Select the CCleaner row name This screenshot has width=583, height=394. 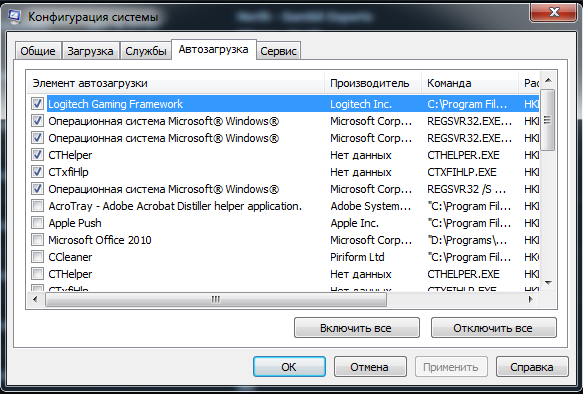70,257
